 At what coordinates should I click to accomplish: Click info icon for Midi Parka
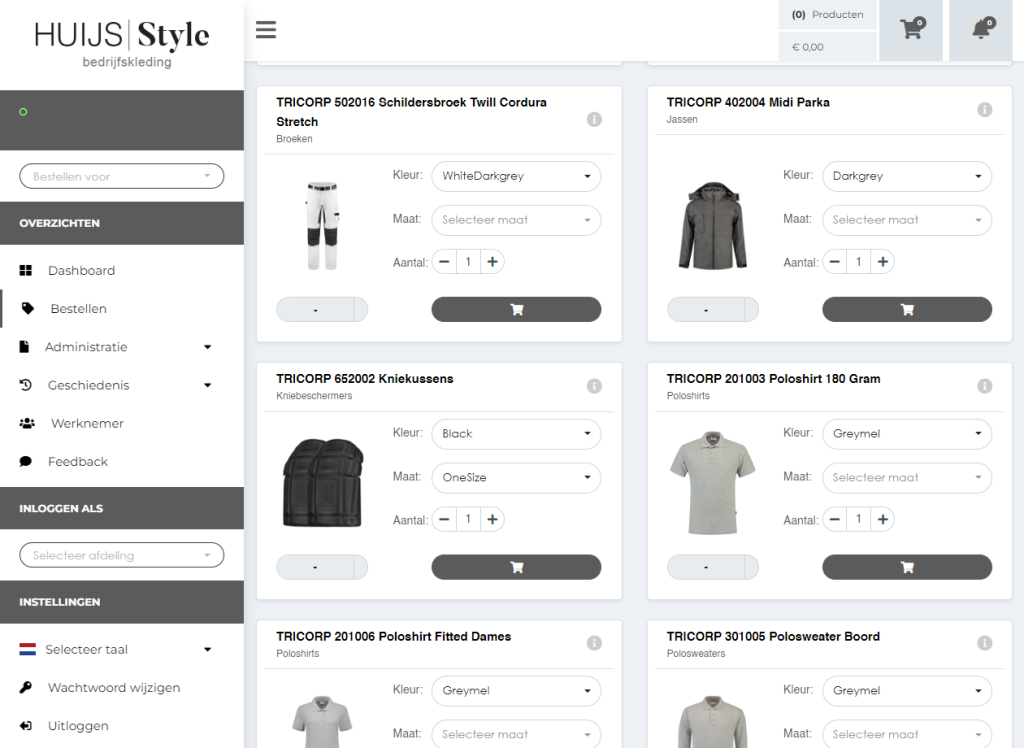point(985,110)
